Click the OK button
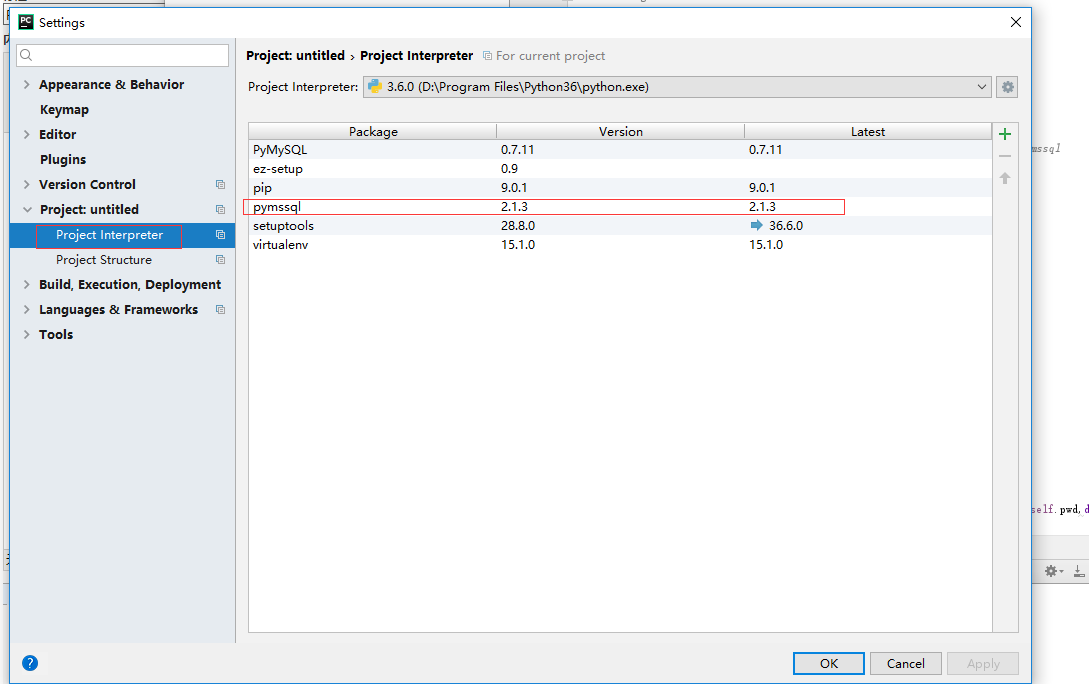Viewport: 1089px width, 684px height. [x=829, y=663]
